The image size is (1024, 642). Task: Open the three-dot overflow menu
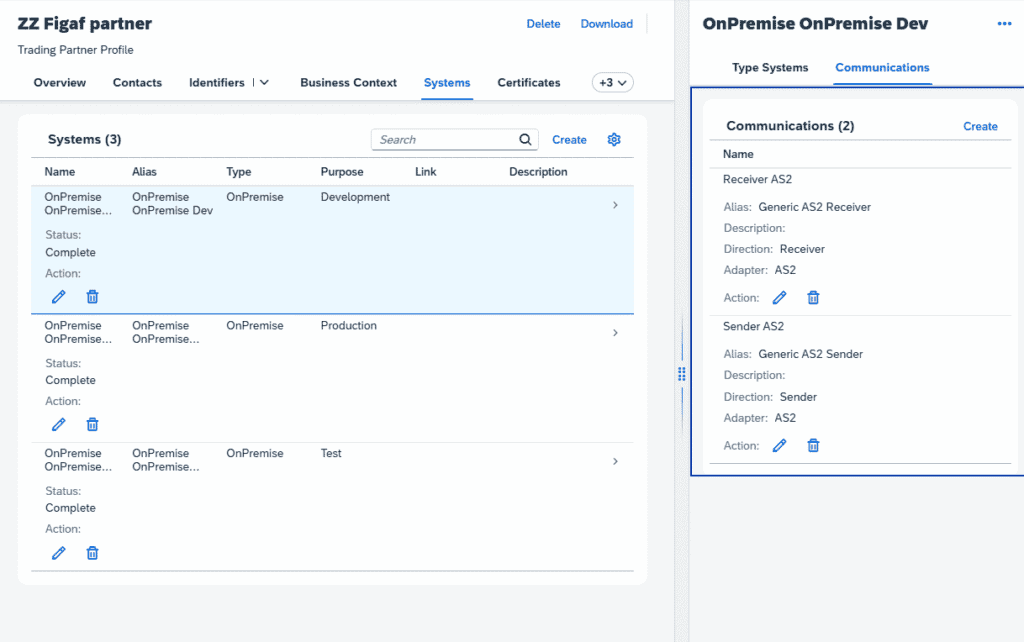tap(1004, 24)
